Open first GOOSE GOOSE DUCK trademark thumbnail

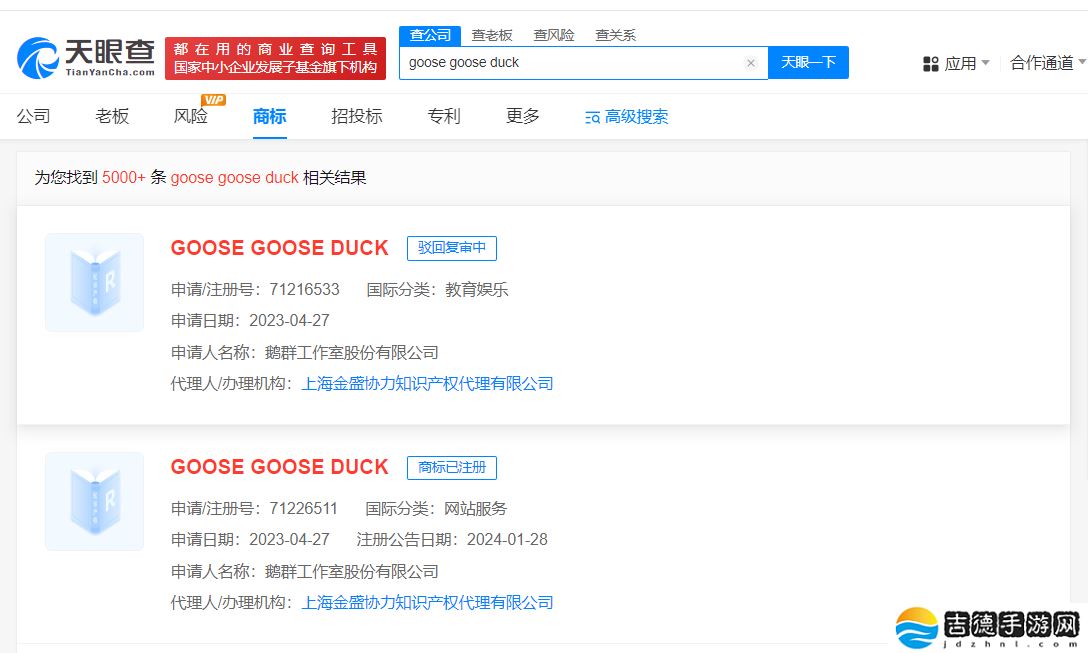[95, 282]
